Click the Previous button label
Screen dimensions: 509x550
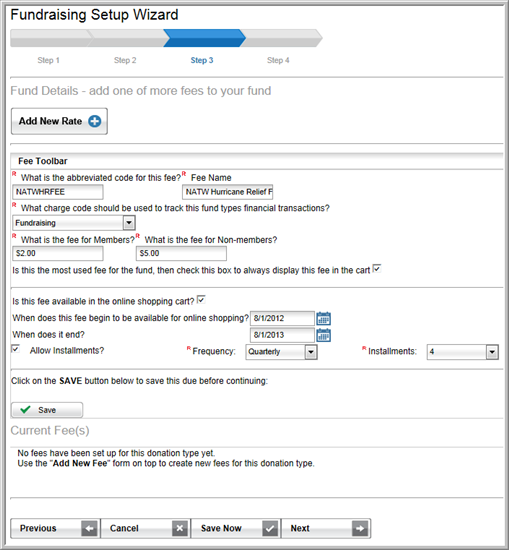coord(38,528)
